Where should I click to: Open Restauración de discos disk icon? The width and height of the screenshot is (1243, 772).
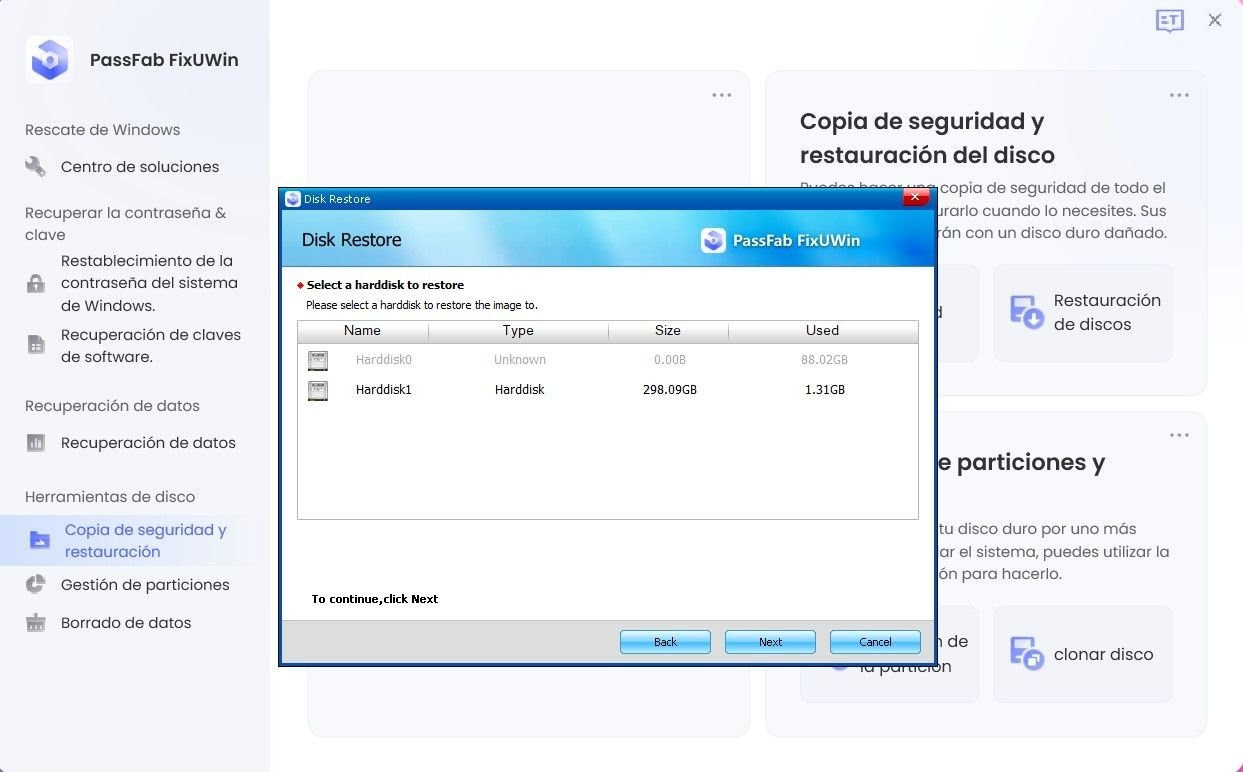[1025, 310]
